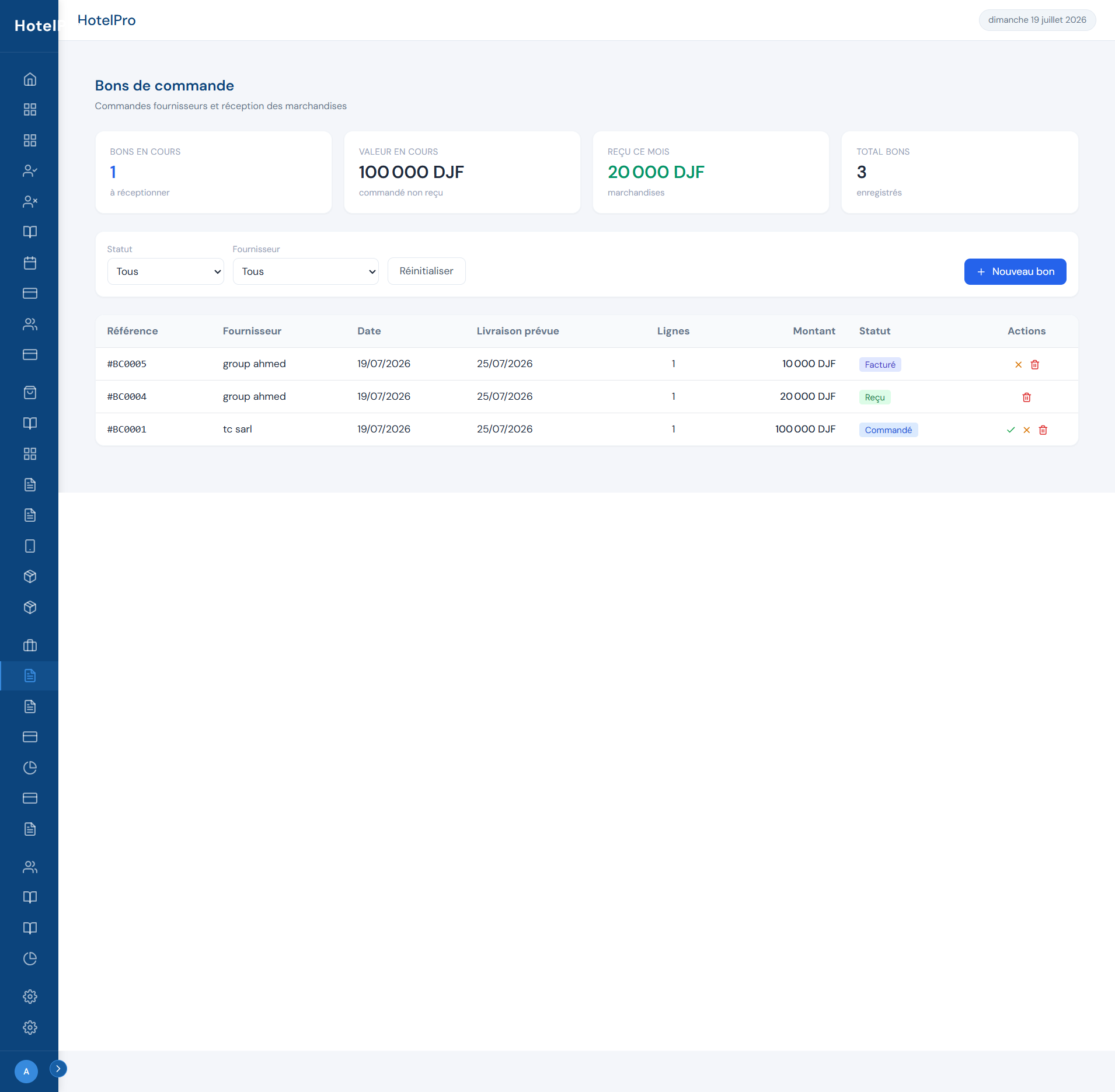Open the user-with-x icon in sidebar

point(30,202)
